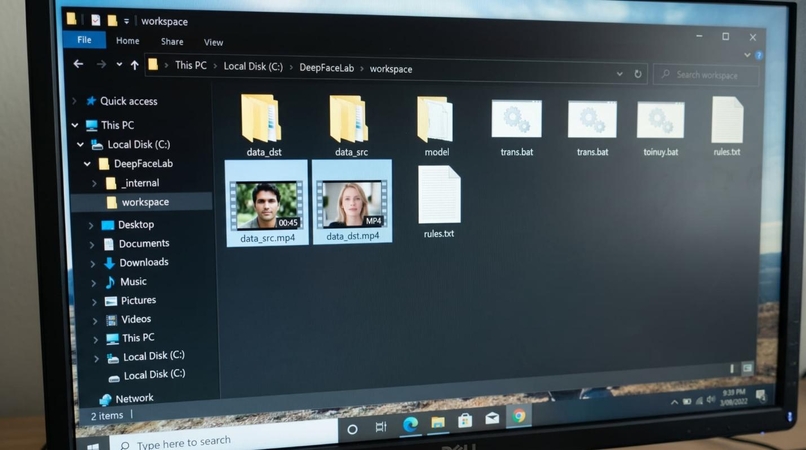
Task: Select the data_src.mp4 video thumbnail
Action: [x=267, y=203]
